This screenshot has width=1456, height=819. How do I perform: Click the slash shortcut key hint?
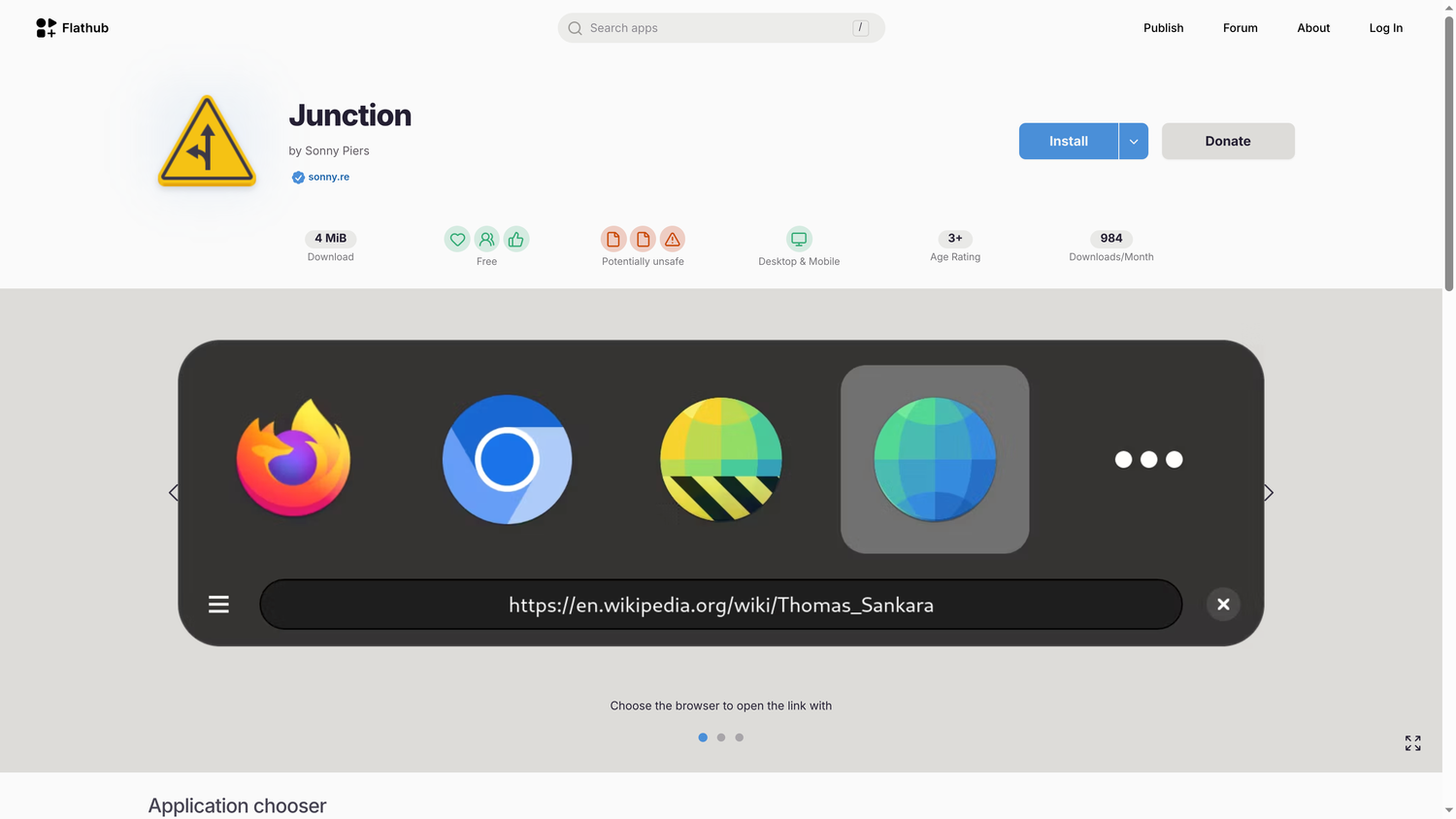coord(860,28)
